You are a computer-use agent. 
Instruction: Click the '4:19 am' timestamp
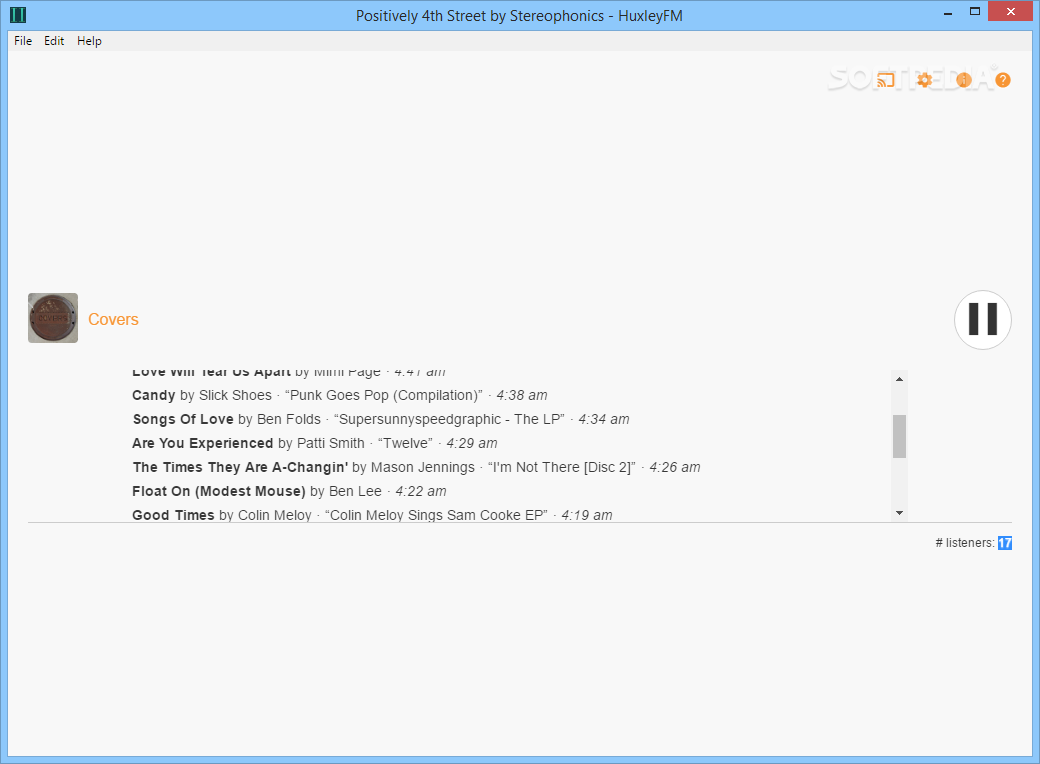(586, 515)
